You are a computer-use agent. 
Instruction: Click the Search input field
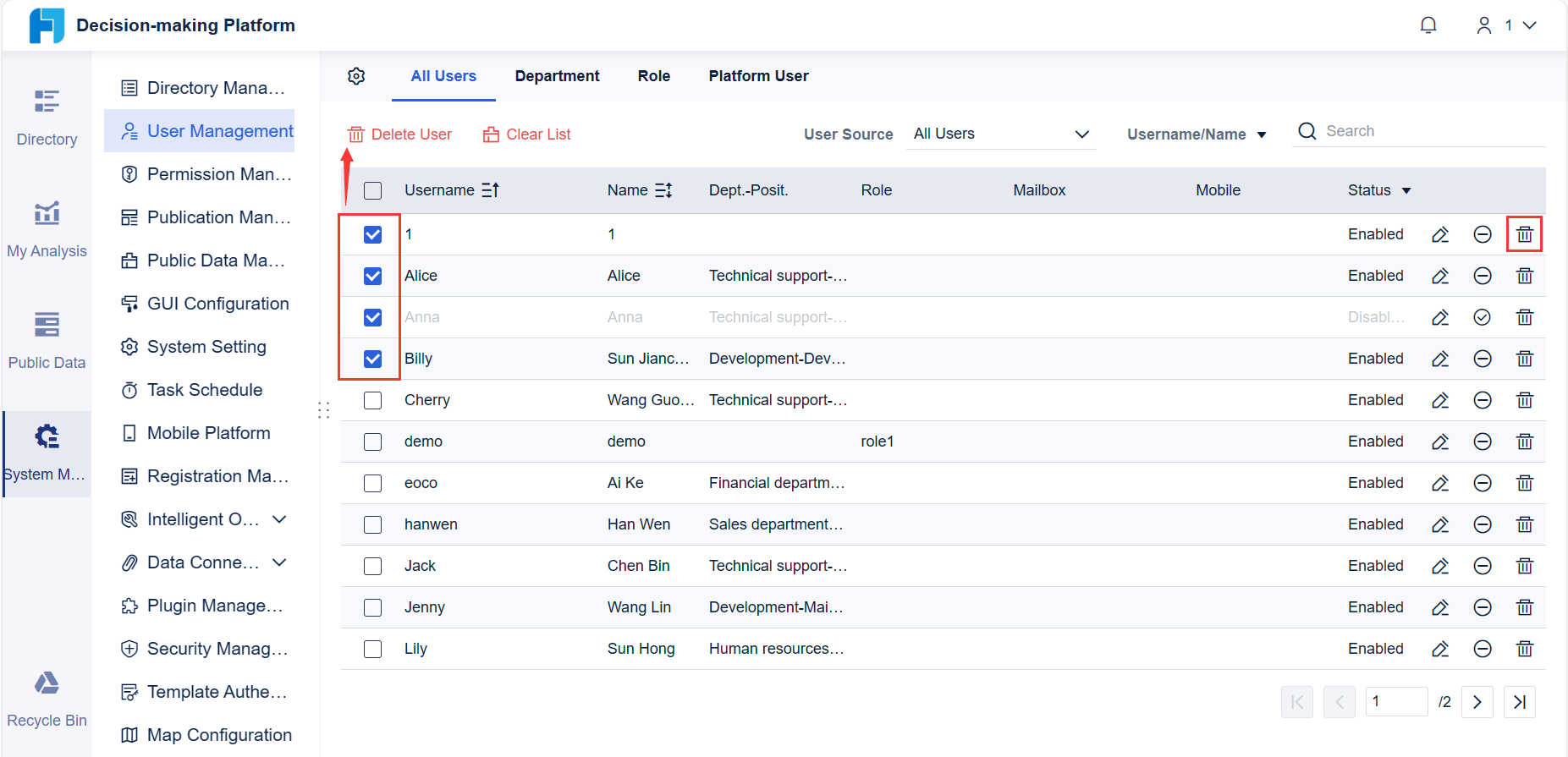(1430, 131)
